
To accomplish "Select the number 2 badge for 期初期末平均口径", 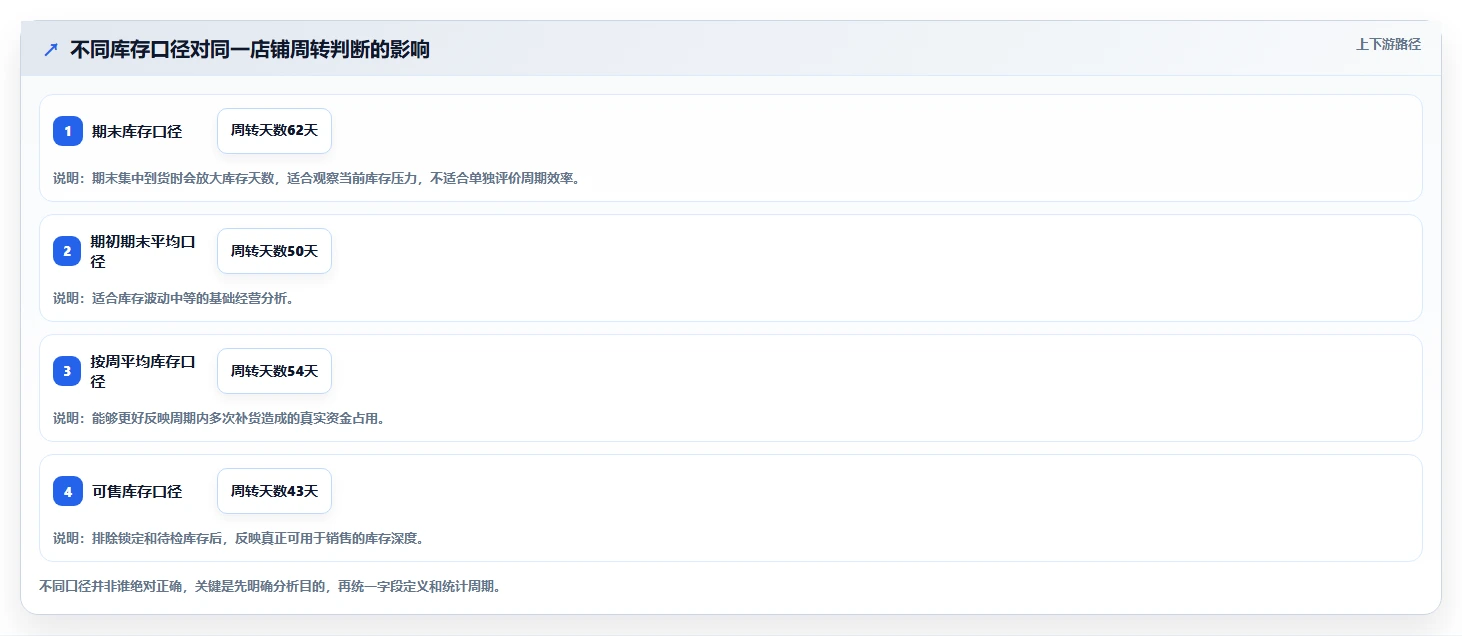I will [68, 251].
